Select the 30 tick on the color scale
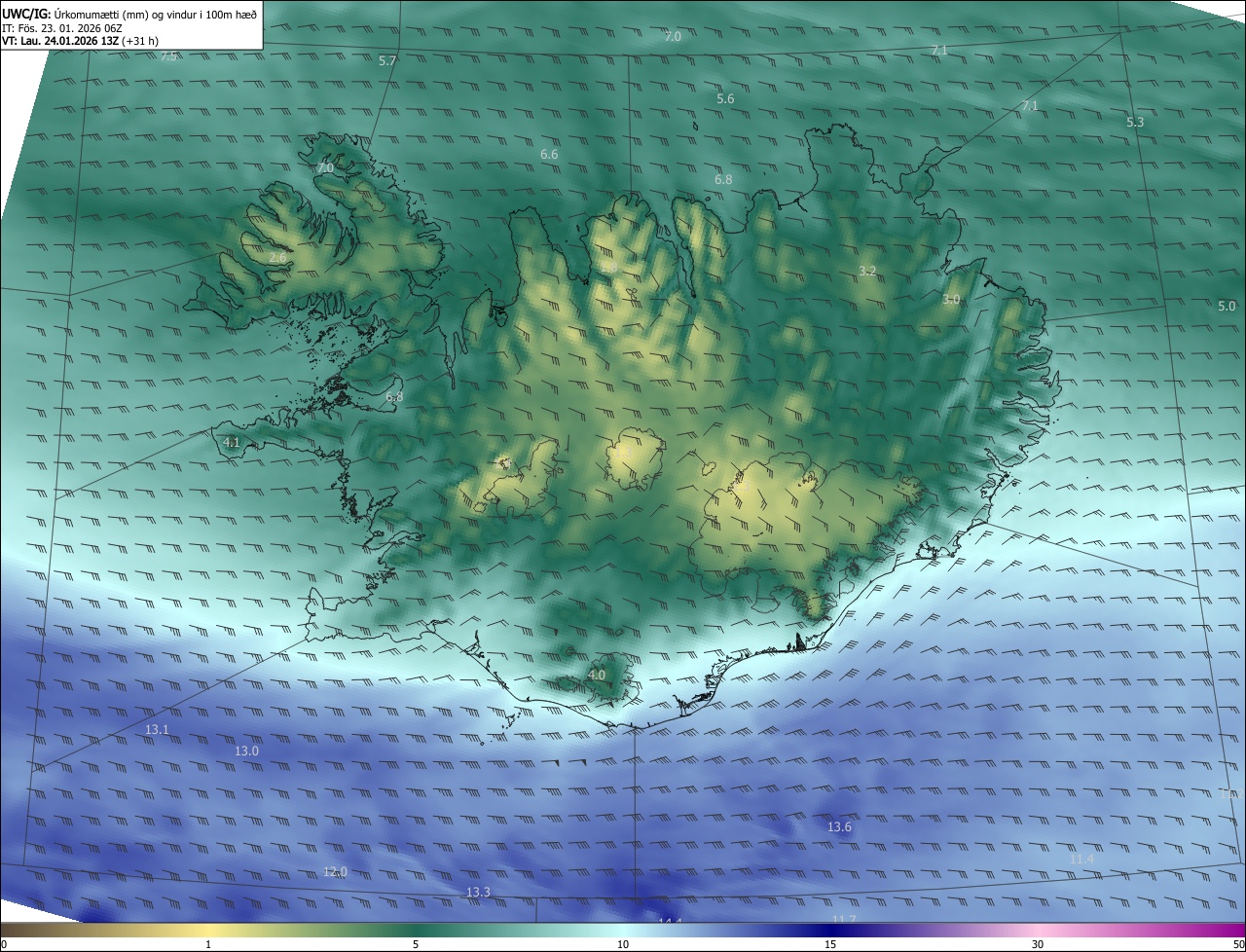This screenshot has height=952, width=1246. point(1038,945)
